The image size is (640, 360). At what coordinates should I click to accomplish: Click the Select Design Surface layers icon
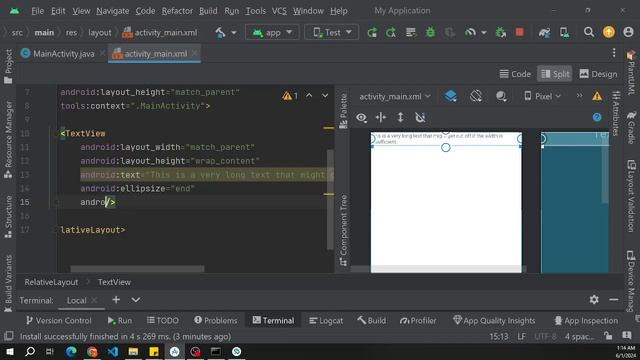451,96
